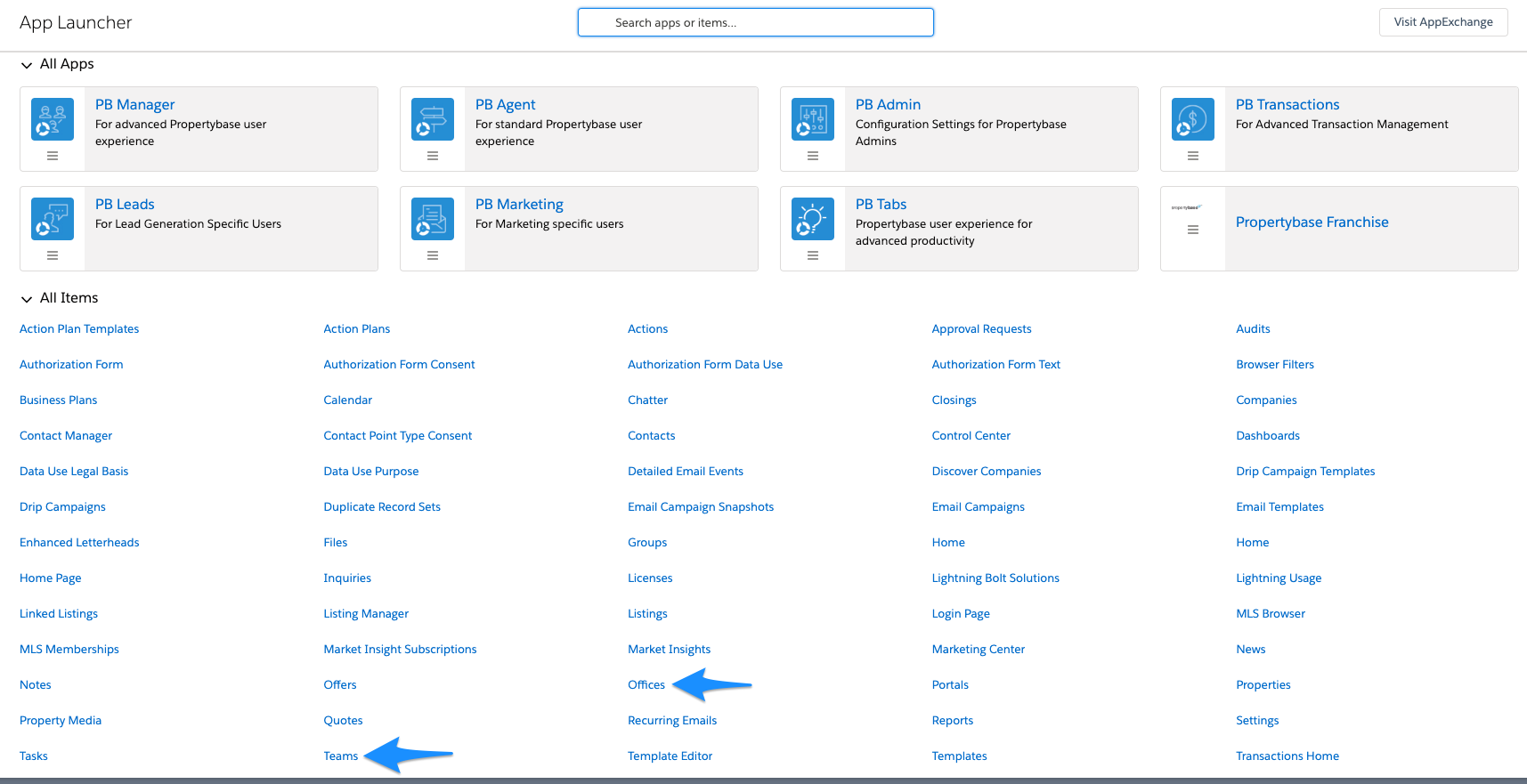Collapse the All Items section
Viewport: 1527px width, 784px height.
point(27,299)
